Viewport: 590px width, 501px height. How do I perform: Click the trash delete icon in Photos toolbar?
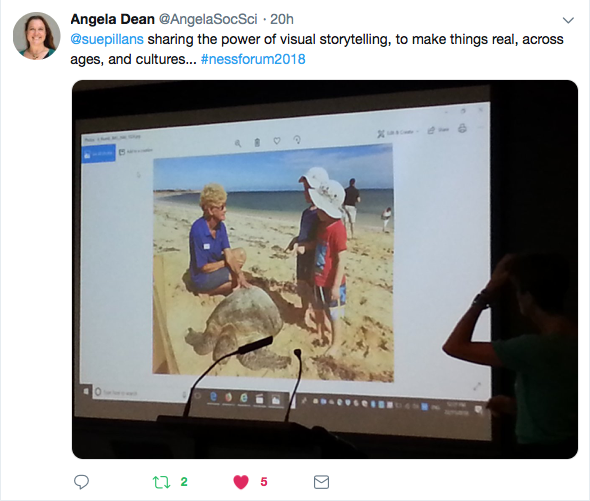(x=257, y=142)
